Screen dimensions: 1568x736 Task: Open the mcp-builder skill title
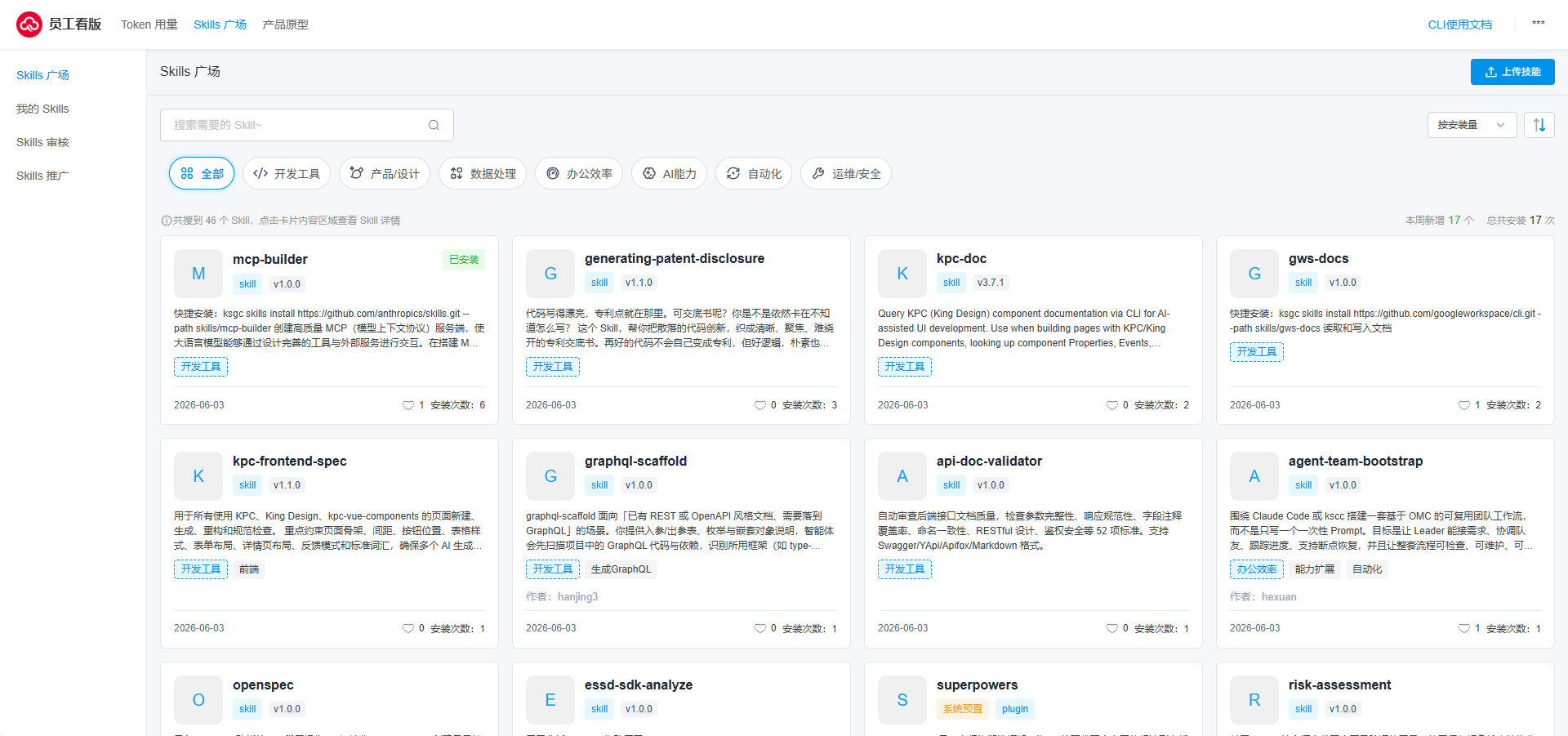click(x=270, y=260)
